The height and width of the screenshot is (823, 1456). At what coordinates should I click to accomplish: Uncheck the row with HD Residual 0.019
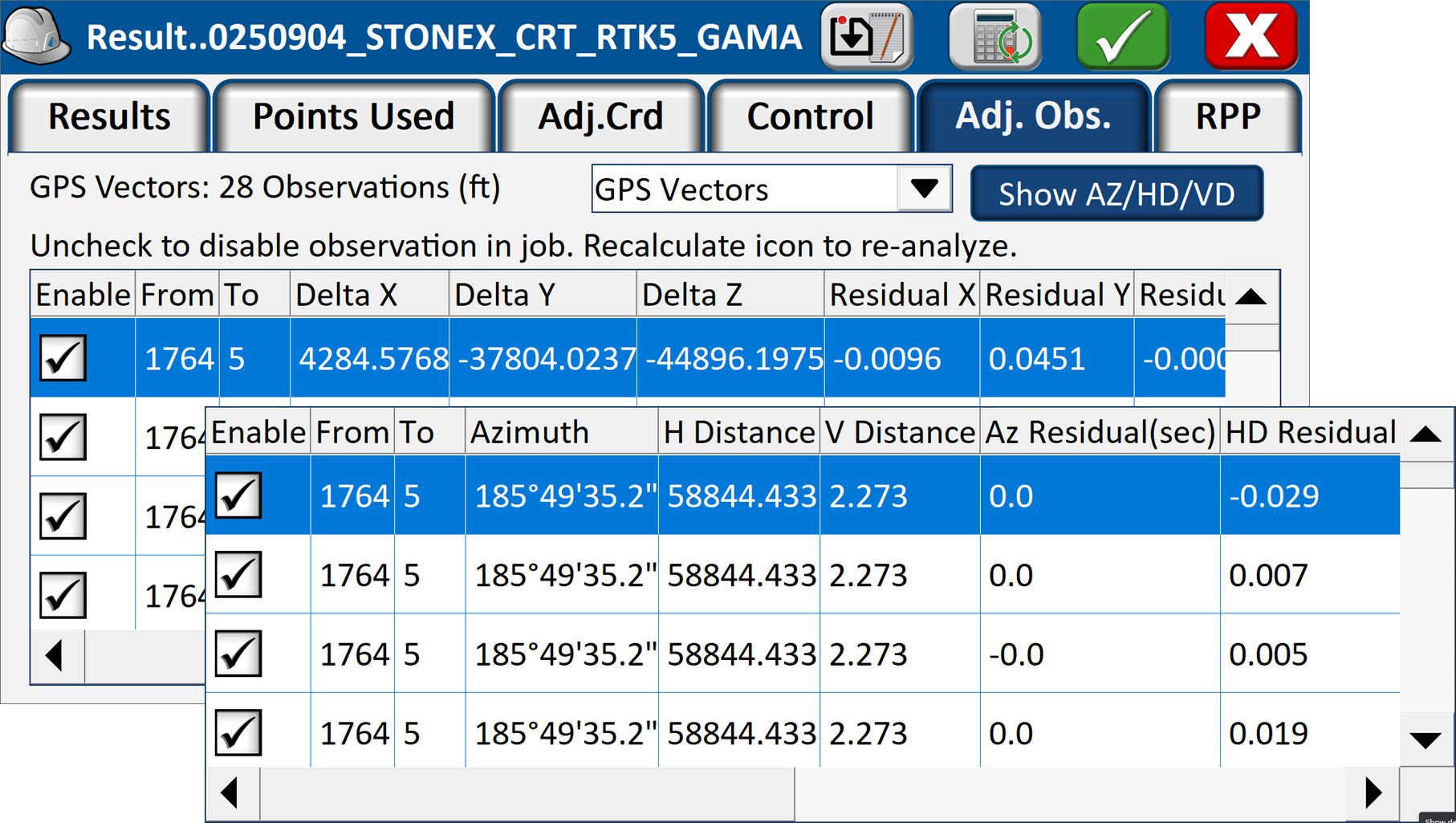pos(238,733)
